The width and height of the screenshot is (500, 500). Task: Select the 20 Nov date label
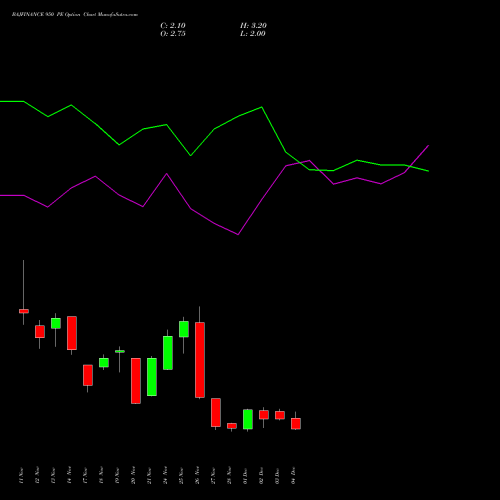point(133,476)
